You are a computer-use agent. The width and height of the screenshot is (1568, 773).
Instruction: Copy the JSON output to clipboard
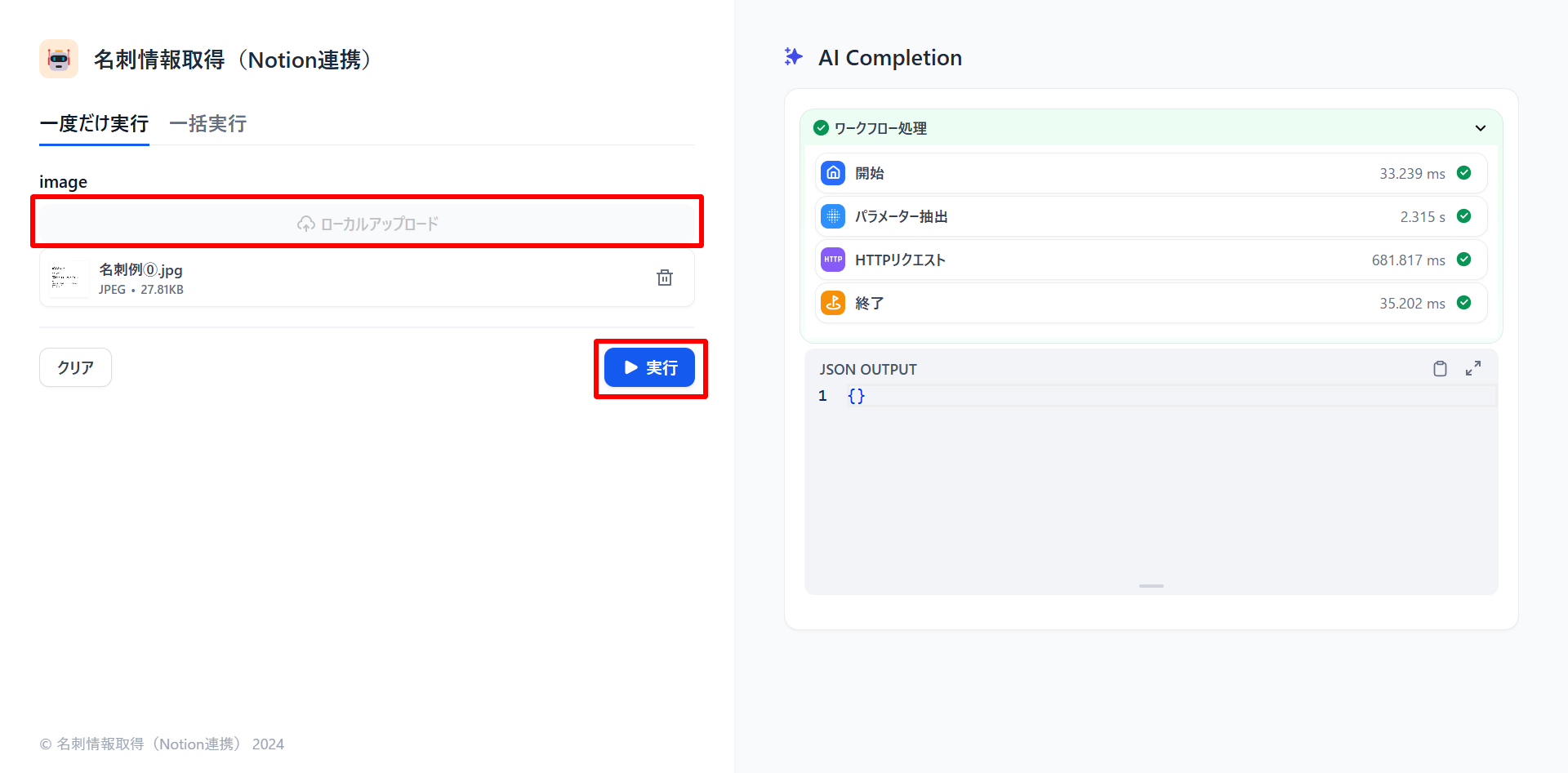pyautogui.click(x=1440, y=369)
